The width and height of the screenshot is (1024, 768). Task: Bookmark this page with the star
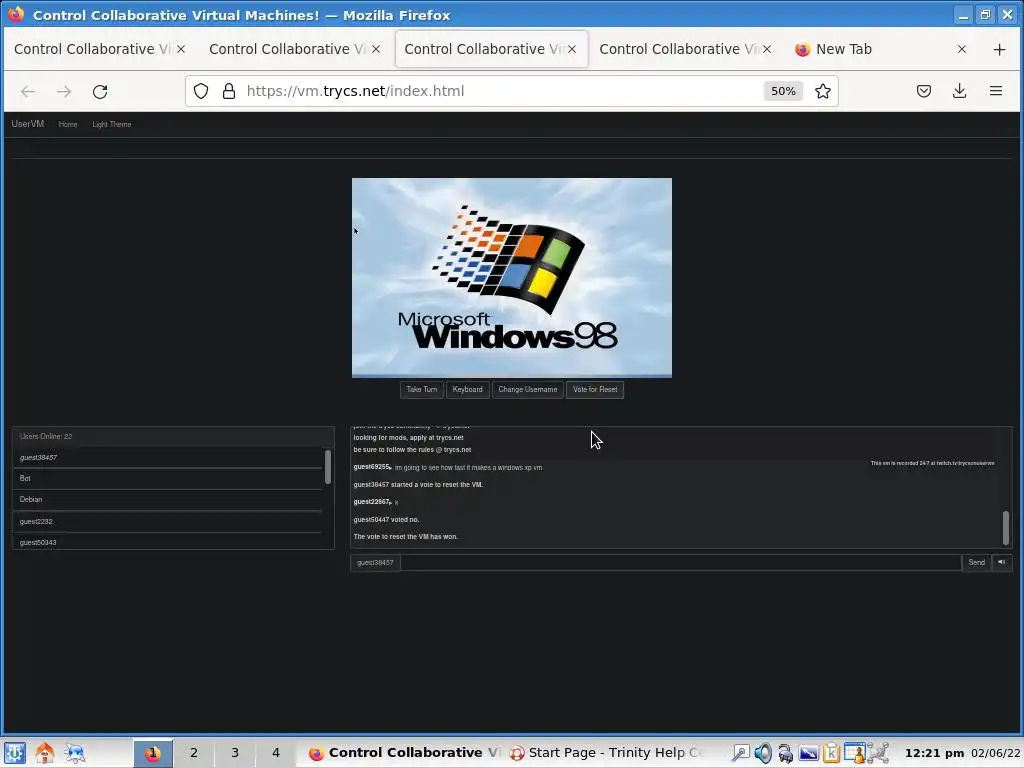tap(823, 91)
